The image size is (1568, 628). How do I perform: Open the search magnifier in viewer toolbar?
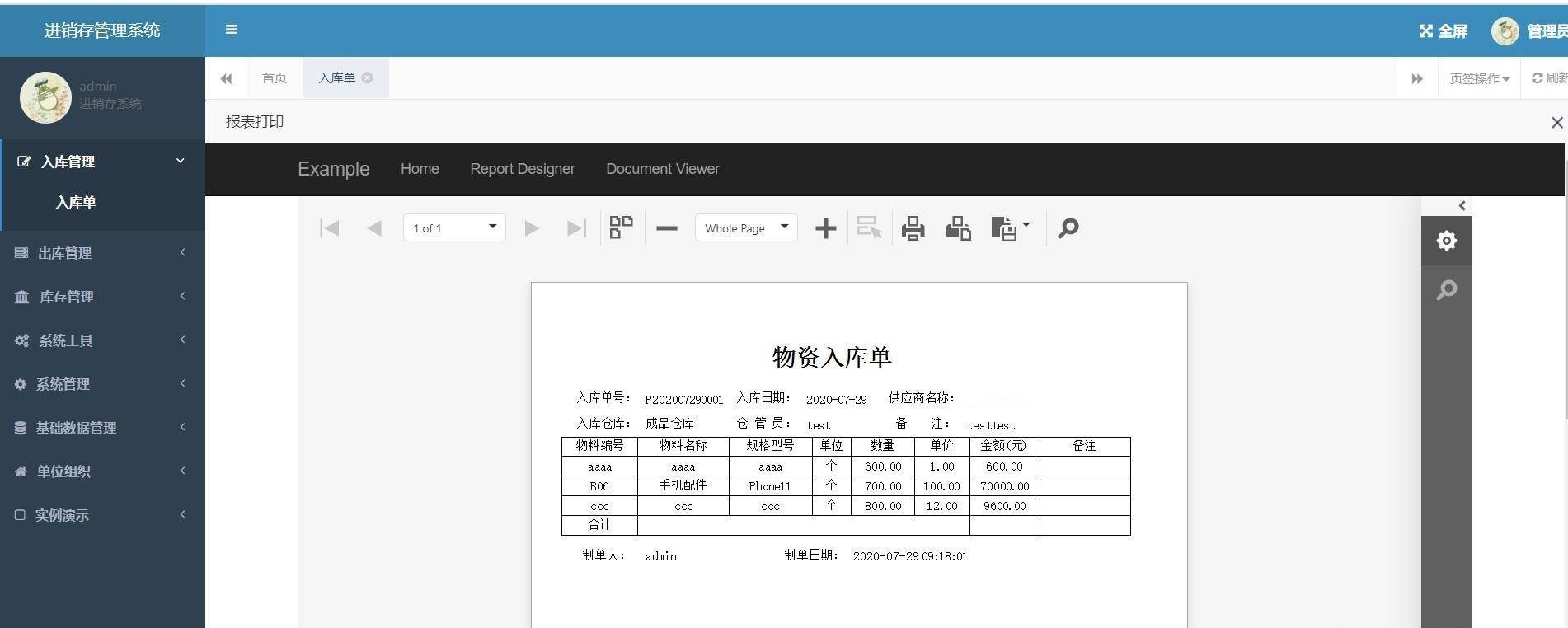click(x=1068, y=228)
